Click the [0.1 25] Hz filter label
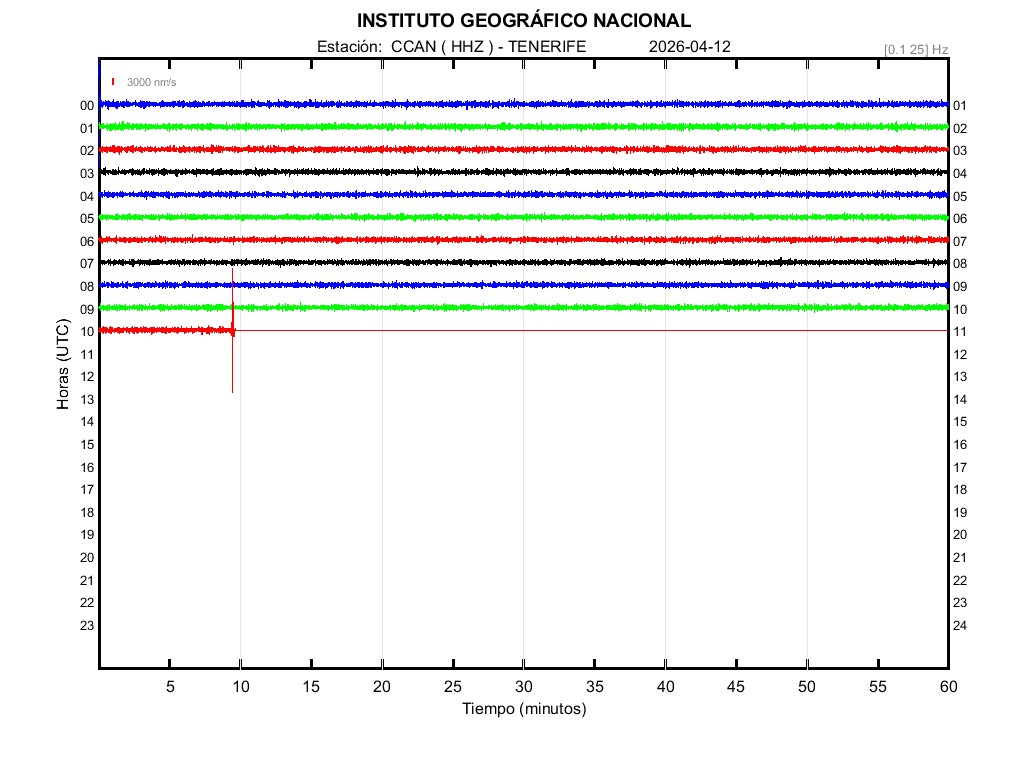Image resolution: width=1024 pixels, height=768 pixels. point(915,49)
